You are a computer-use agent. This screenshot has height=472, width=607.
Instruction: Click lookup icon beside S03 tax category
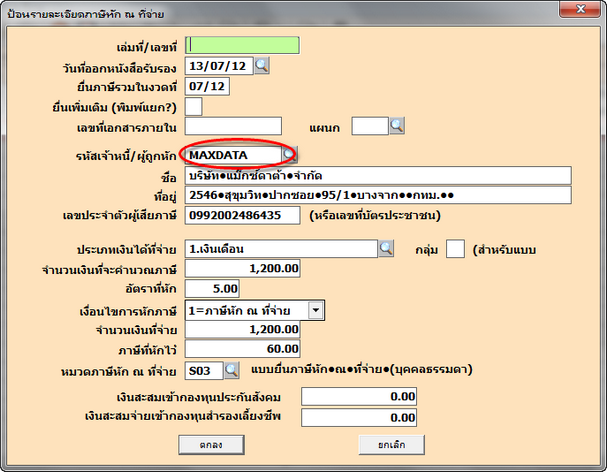(231, 371)
